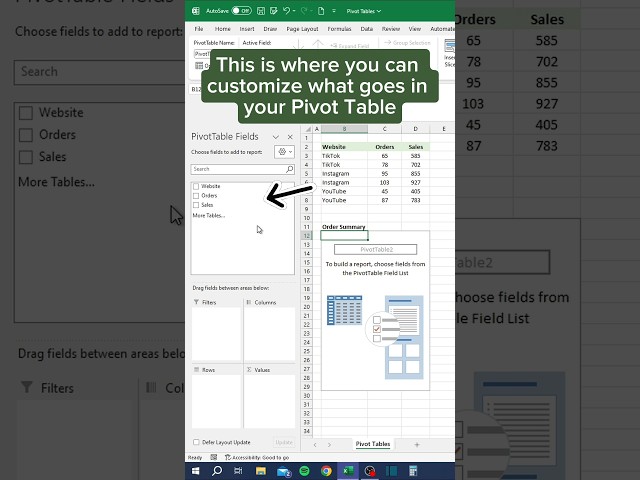Open the task pane options chevron

pyautogui.click(x=276, y=137)
